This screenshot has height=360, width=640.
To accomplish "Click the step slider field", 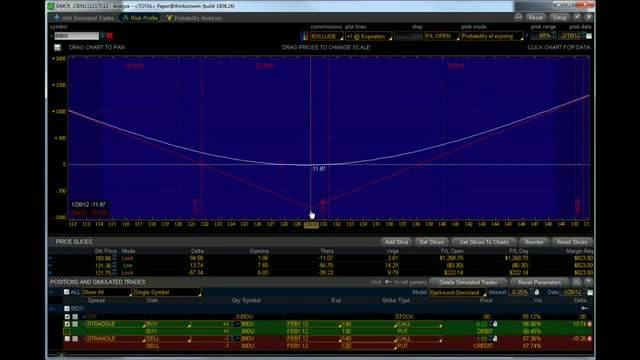I will tap(408, 36).
